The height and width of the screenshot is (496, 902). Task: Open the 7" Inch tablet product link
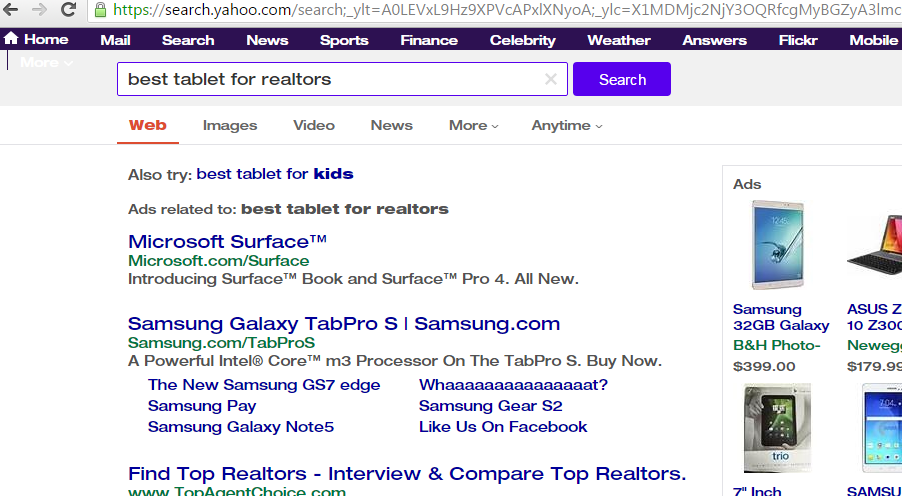757,491
